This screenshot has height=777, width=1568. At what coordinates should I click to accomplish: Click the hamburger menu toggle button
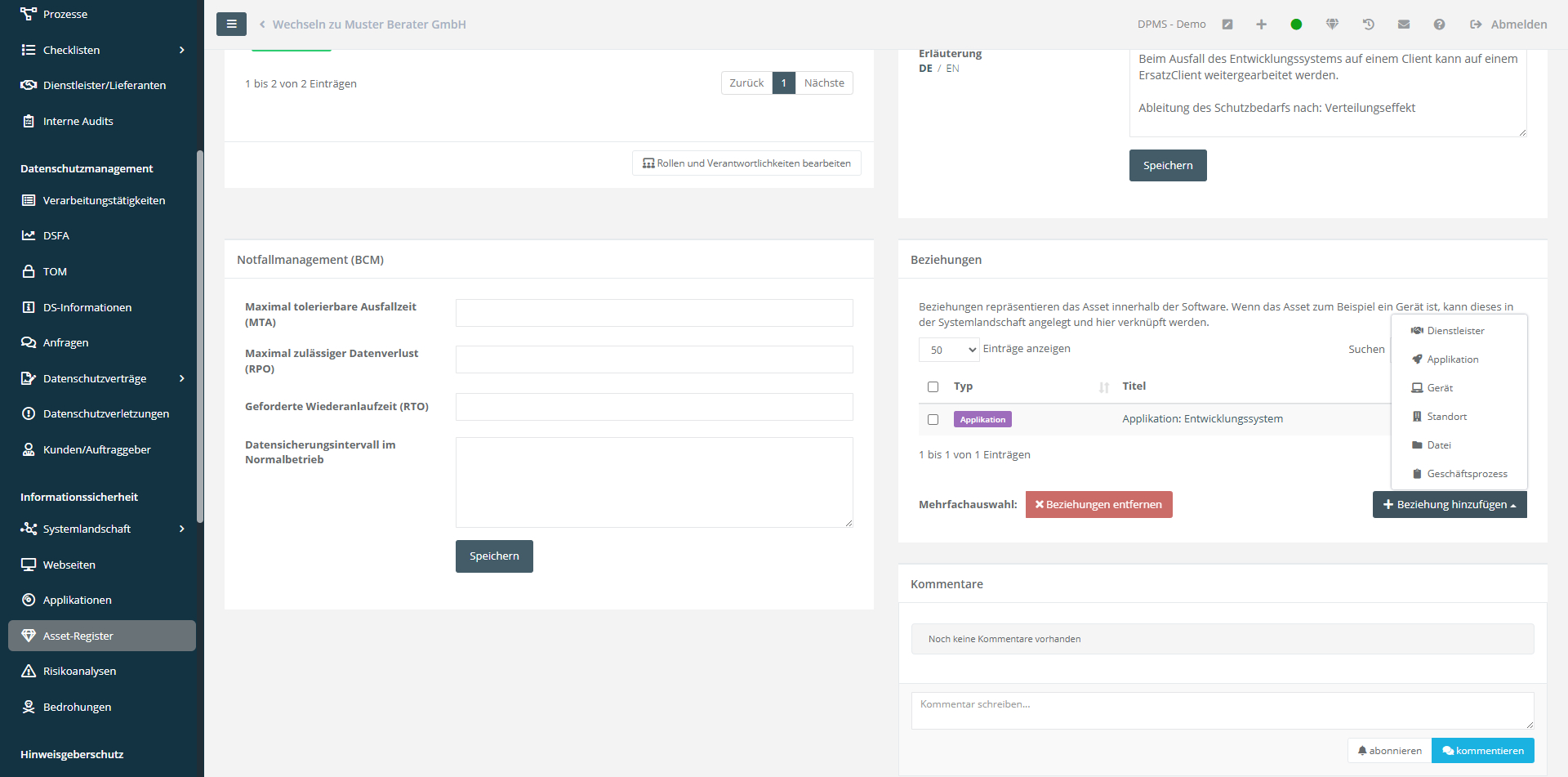[x=231, y=25]
